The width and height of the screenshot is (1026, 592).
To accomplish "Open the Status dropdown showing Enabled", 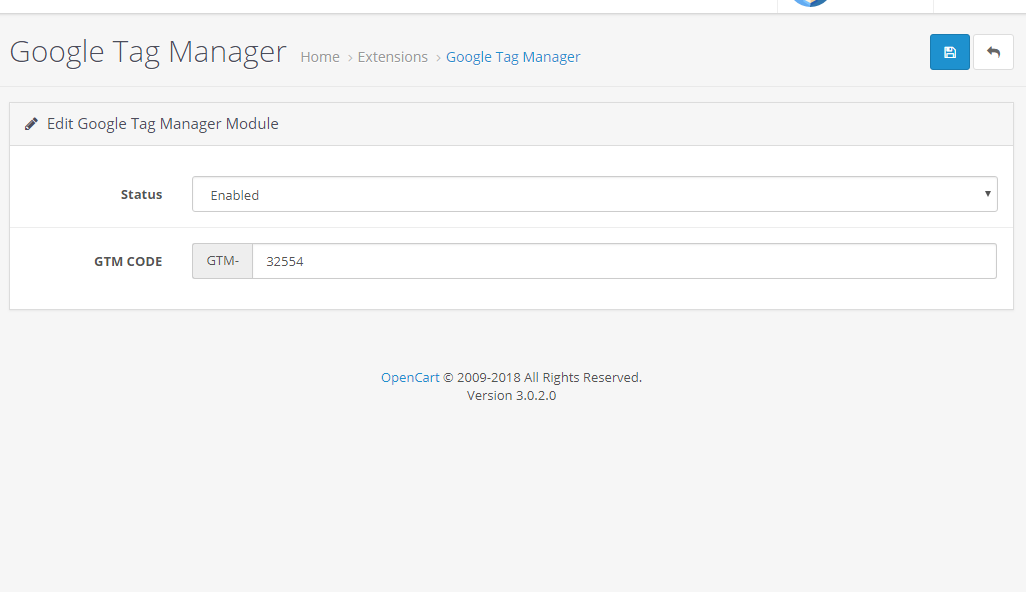I will pos(594,194).
